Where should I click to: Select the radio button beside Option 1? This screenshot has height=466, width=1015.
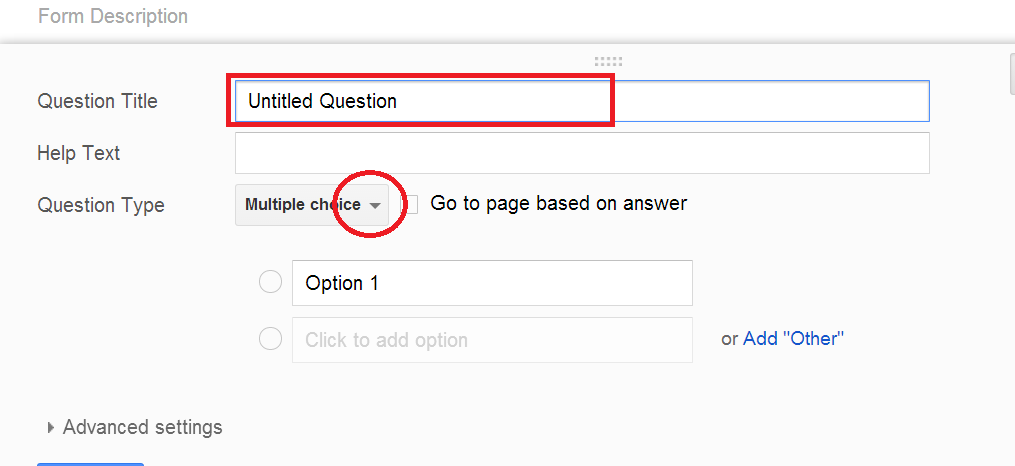[270, 282]
